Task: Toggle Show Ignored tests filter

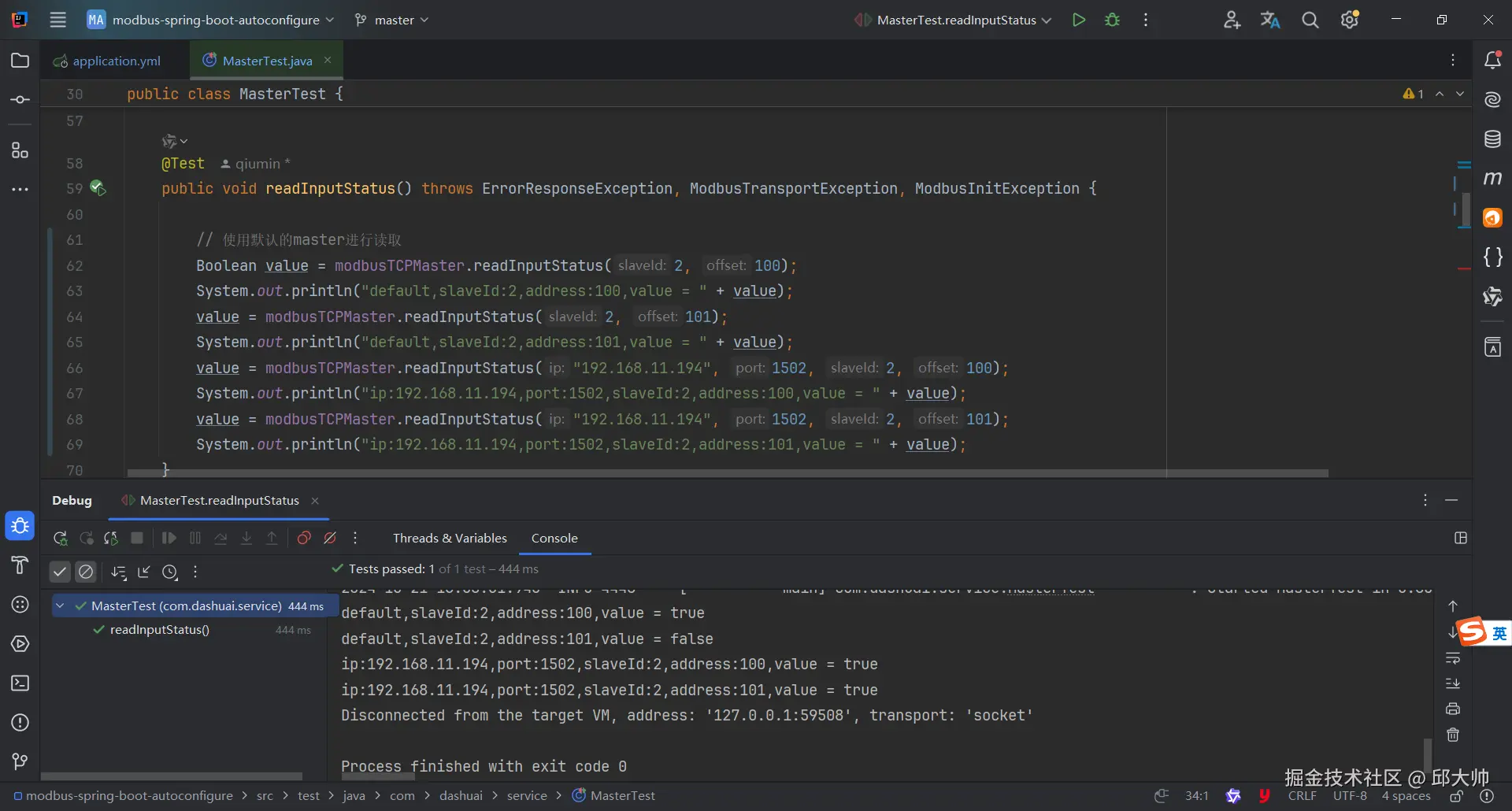Action: [86, 572]
